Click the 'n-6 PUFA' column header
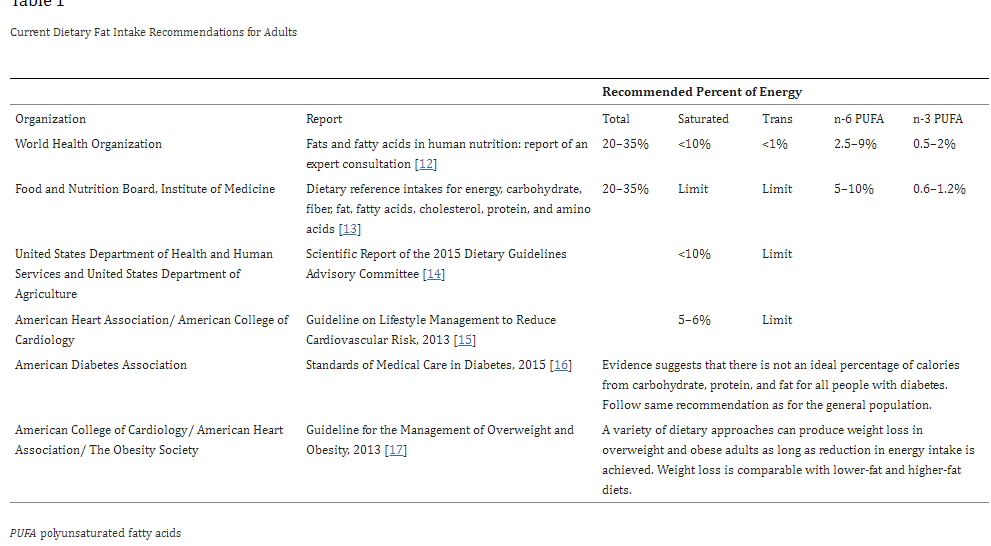The image size is (991, 546). click(x=858, y=119)
